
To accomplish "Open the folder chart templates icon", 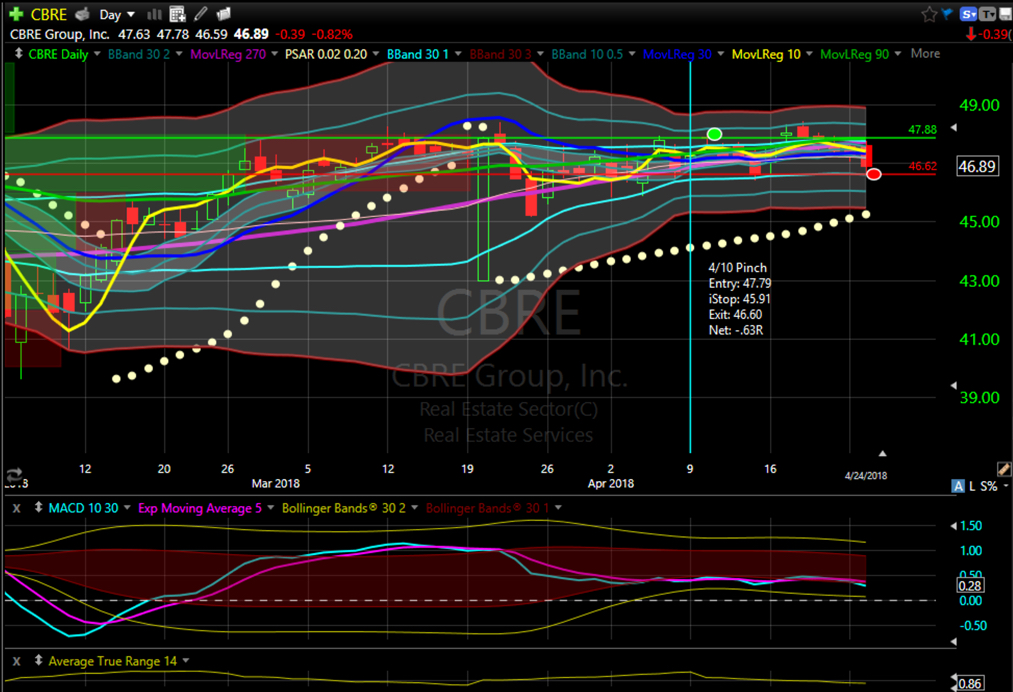I will coord(224,14).
